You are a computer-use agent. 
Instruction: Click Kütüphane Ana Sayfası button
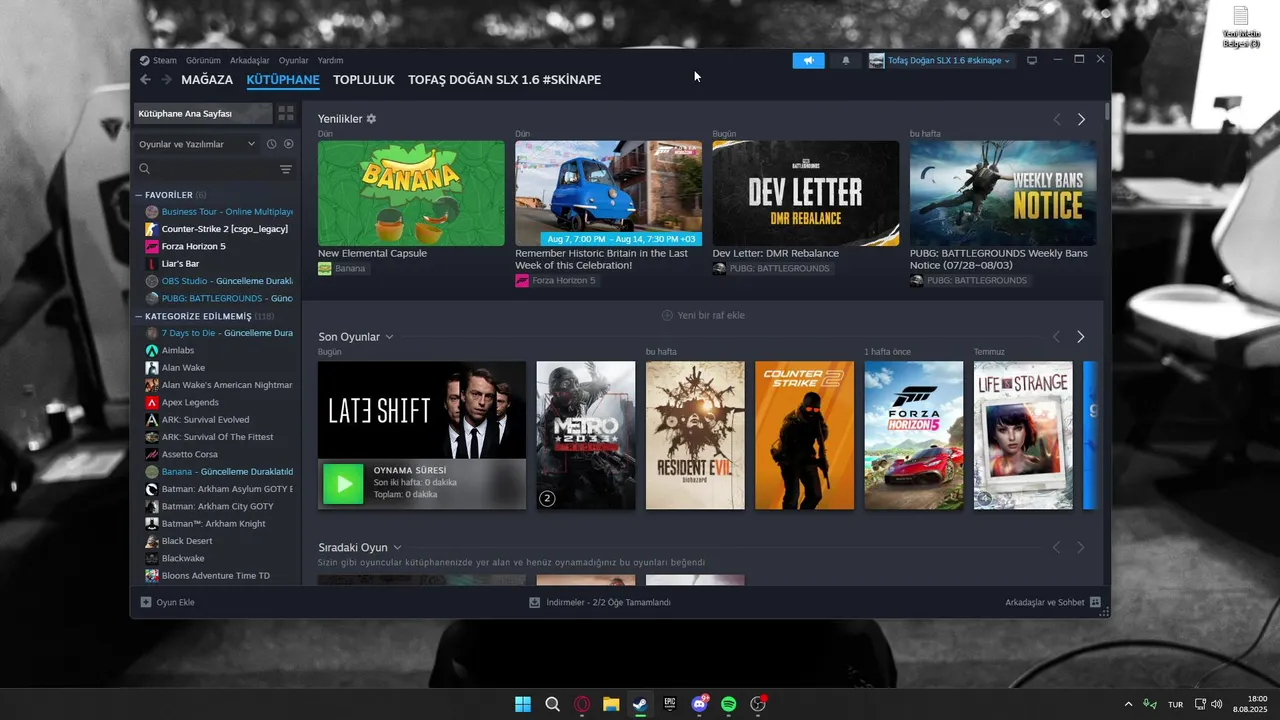coord(203,113)
